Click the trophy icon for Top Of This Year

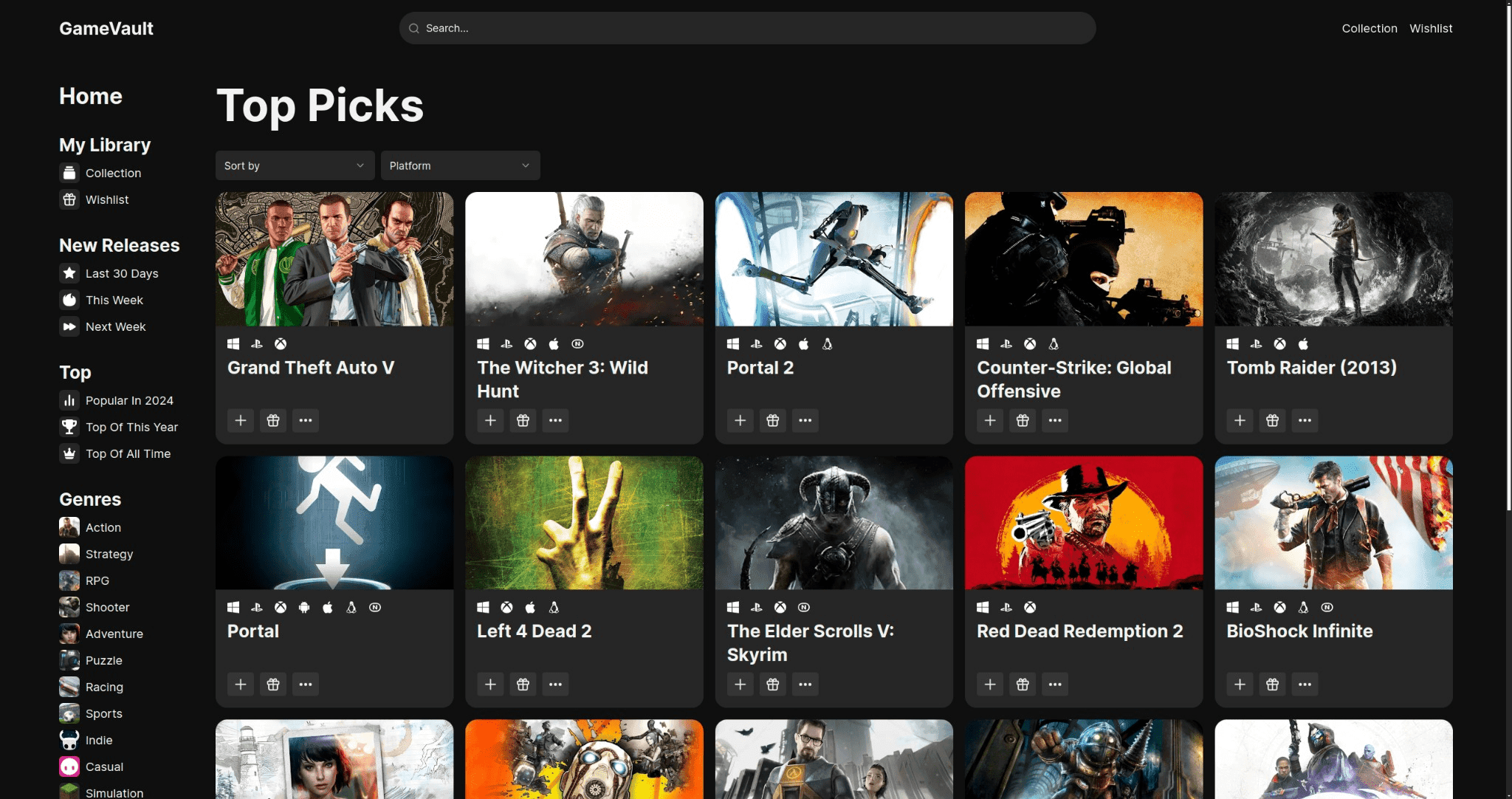point(69,427)
